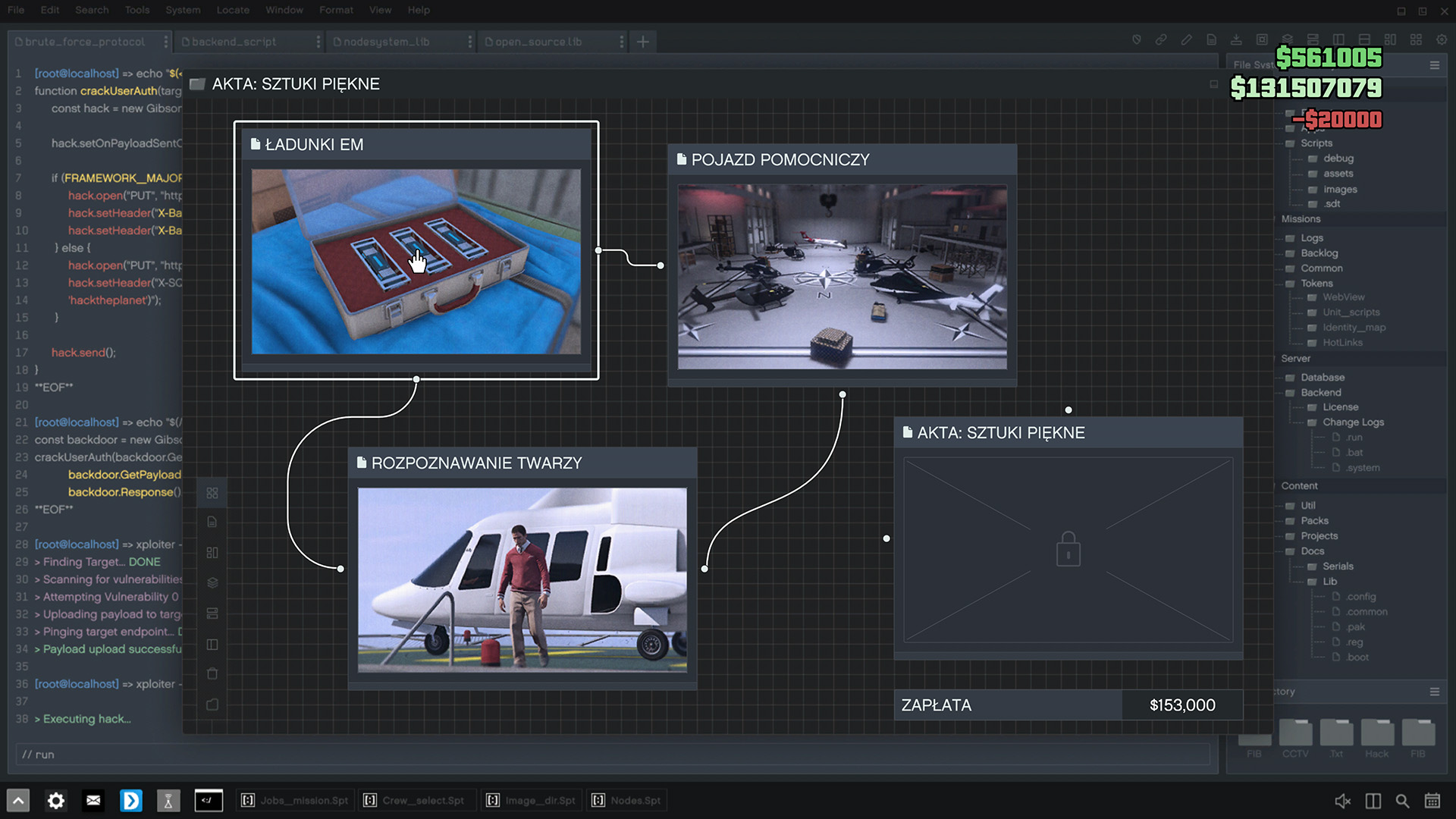Open options dots on backend_script tab
This screenshot has width=1456, height=819.
pyautogui.click(x=318, y=42)
